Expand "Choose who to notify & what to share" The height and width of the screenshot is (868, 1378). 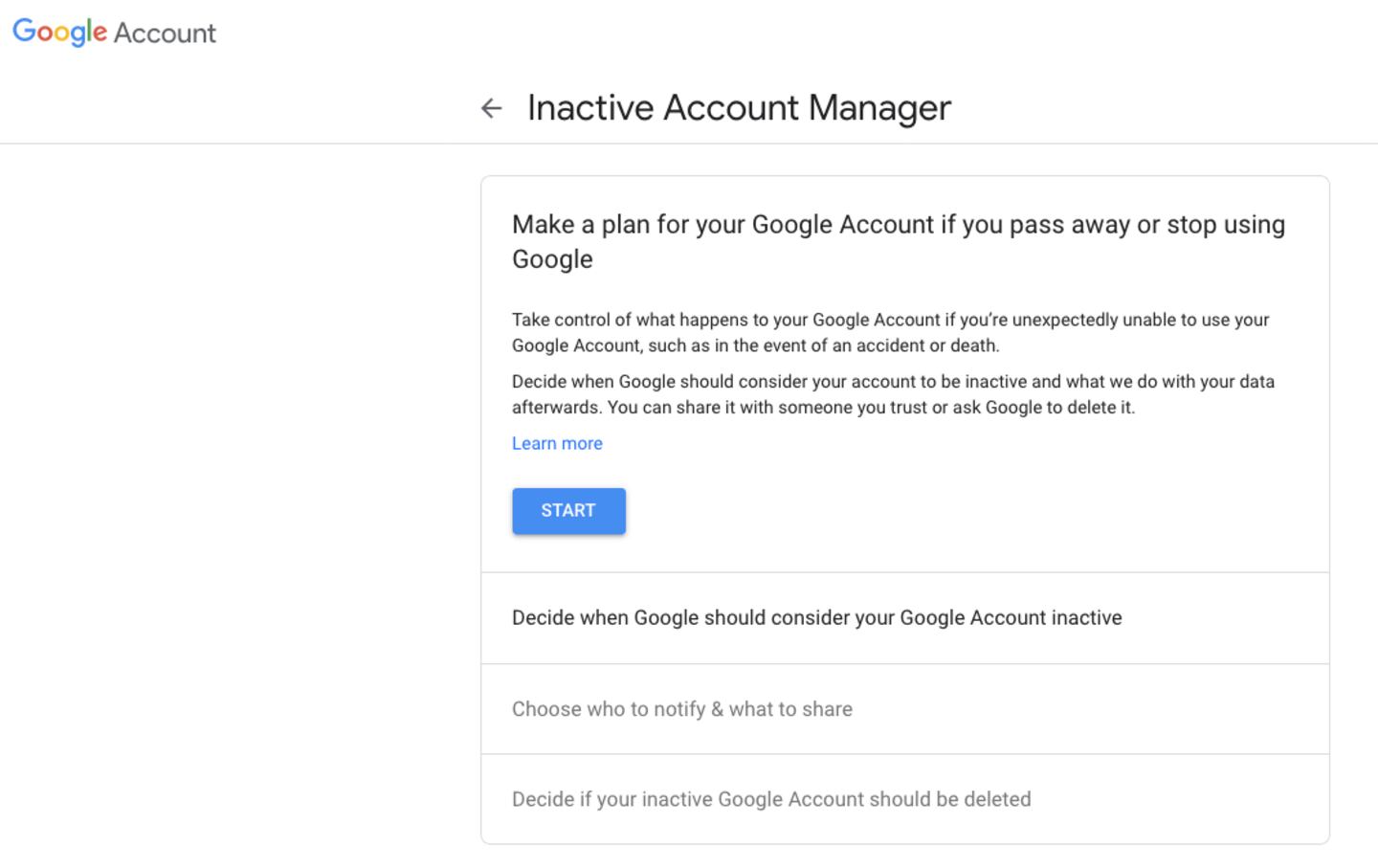681,709
